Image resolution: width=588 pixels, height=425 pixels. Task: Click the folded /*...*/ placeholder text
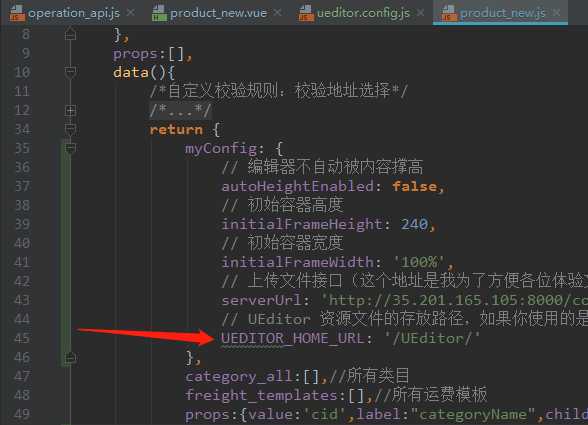(180, 110)
